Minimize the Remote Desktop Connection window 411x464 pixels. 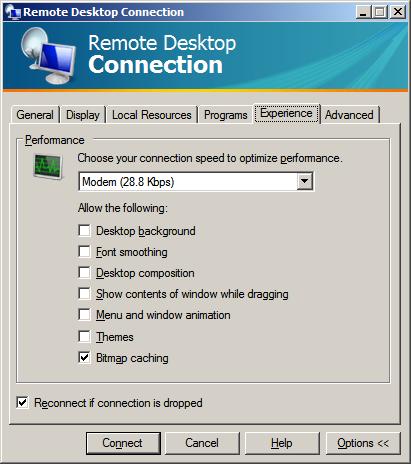click(364, 12)
